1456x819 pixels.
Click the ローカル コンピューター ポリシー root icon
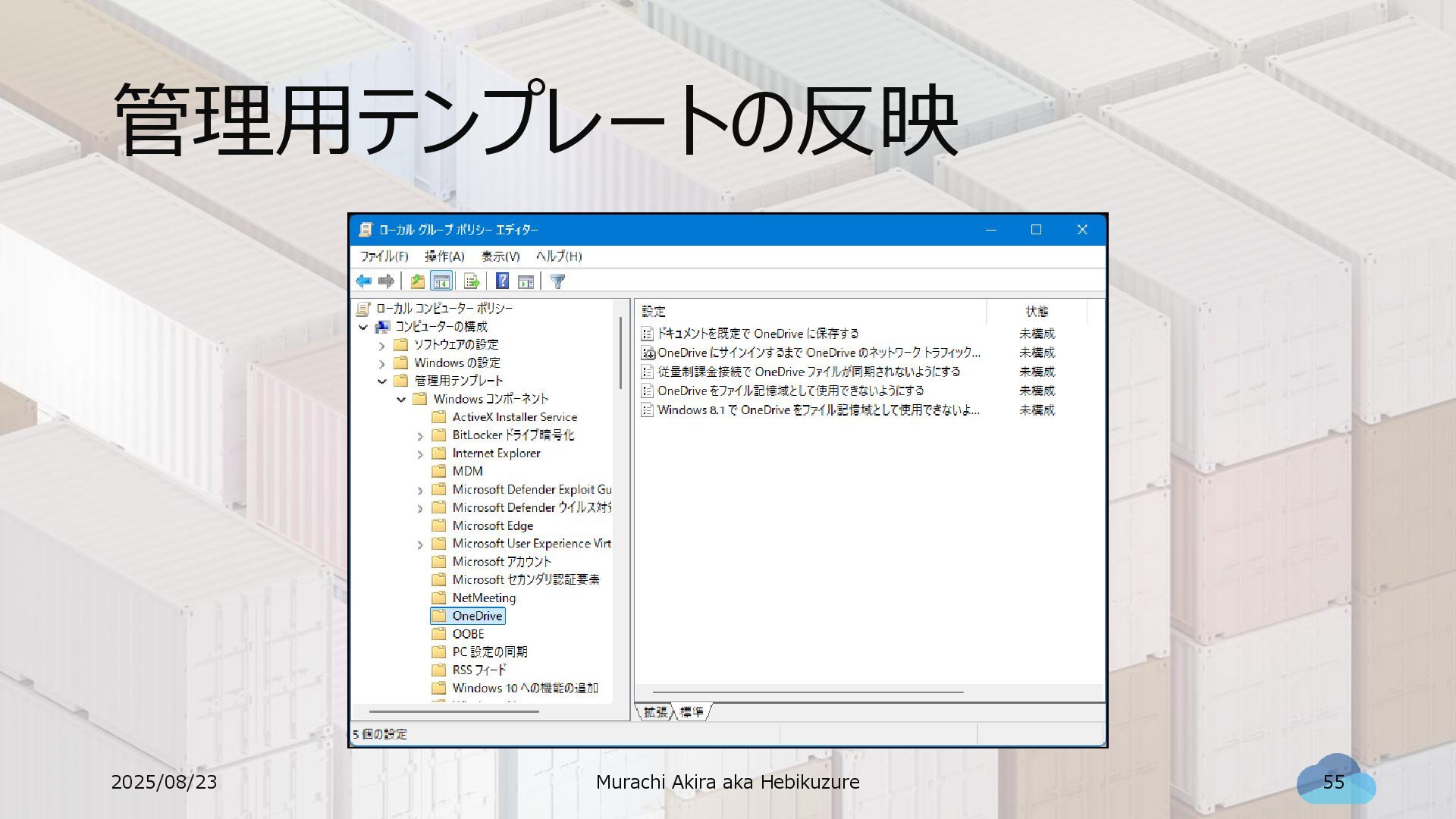coord(363,309)
